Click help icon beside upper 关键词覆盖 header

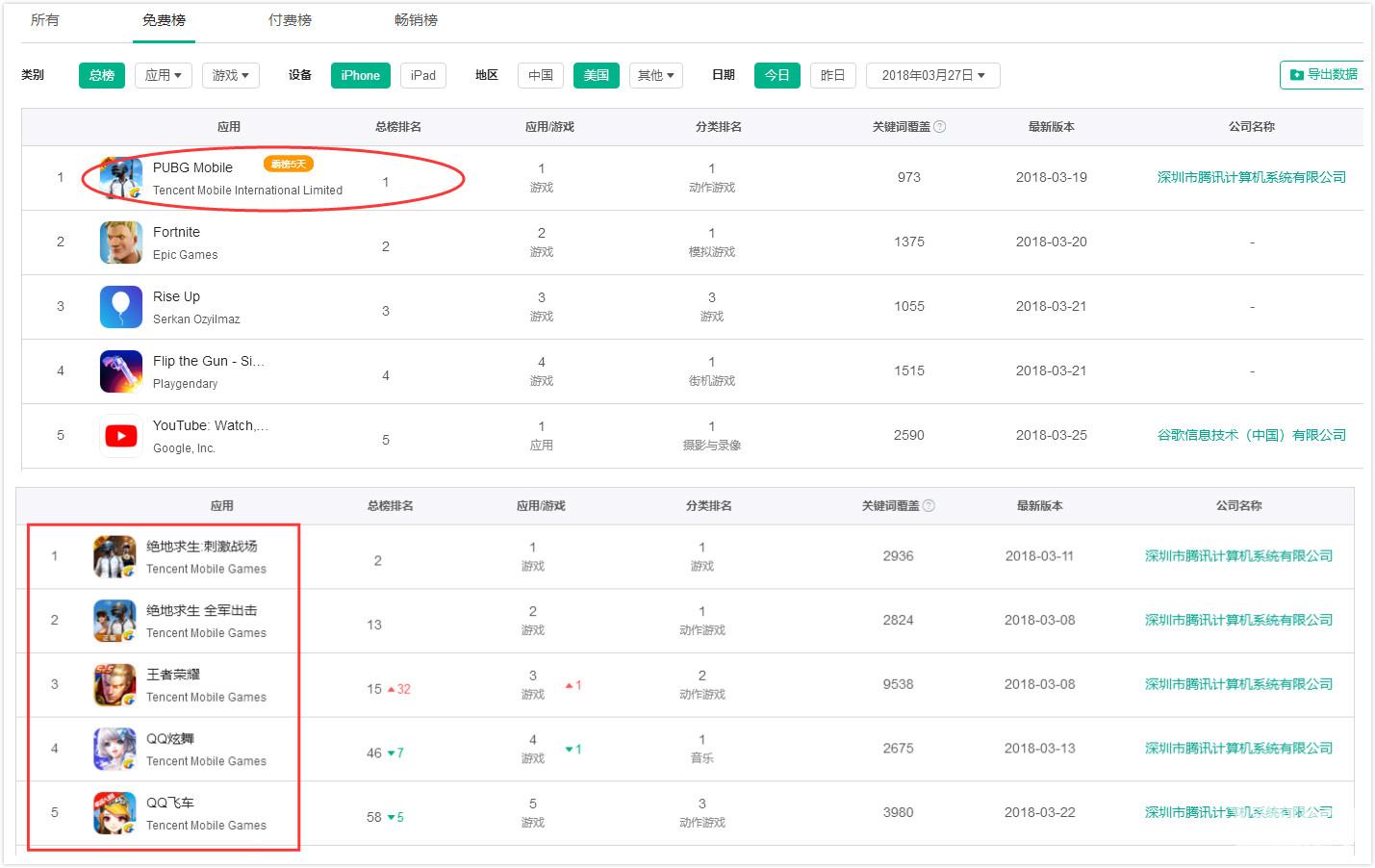click(x=940, y=127)
